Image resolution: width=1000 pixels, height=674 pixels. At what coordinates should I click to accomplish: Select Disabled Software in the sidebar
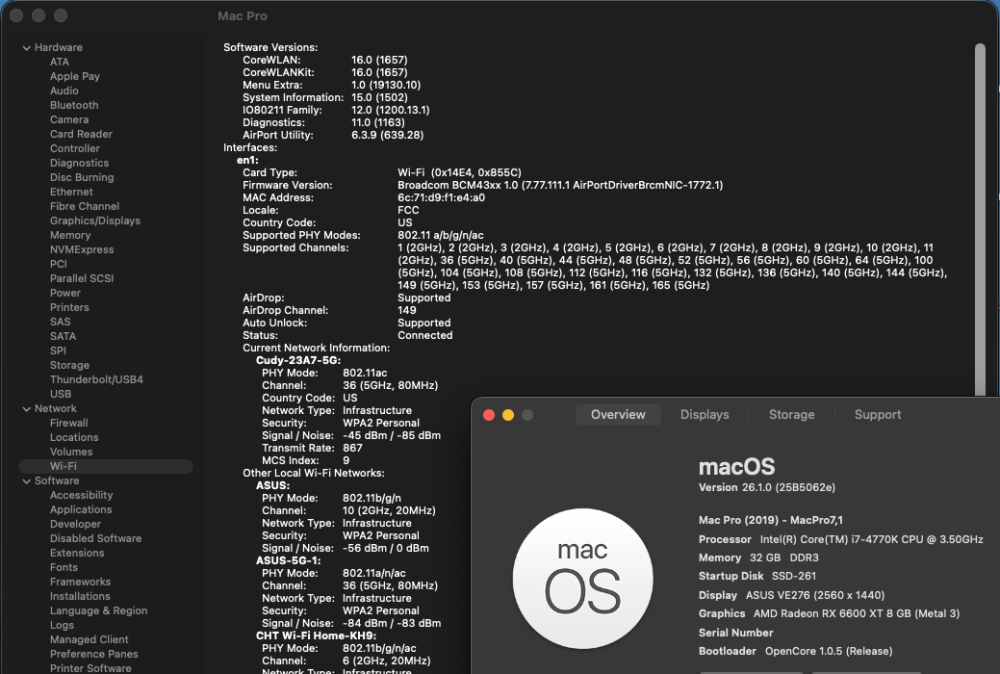coord(96,539)
